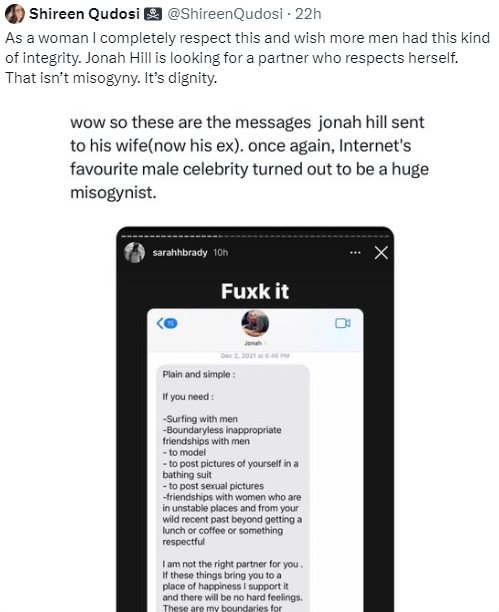The width and height of the screenshot is (499, 612).
Task: Click the sarahhbrady username in the story
Action: pos(180,253)
